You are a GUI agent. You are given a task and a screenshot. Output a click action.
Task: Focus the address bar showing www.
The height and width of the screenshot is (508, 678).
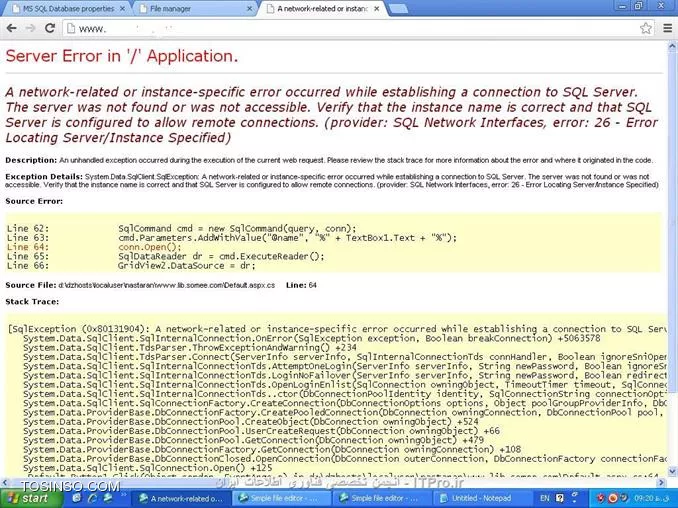pos(359,29)
